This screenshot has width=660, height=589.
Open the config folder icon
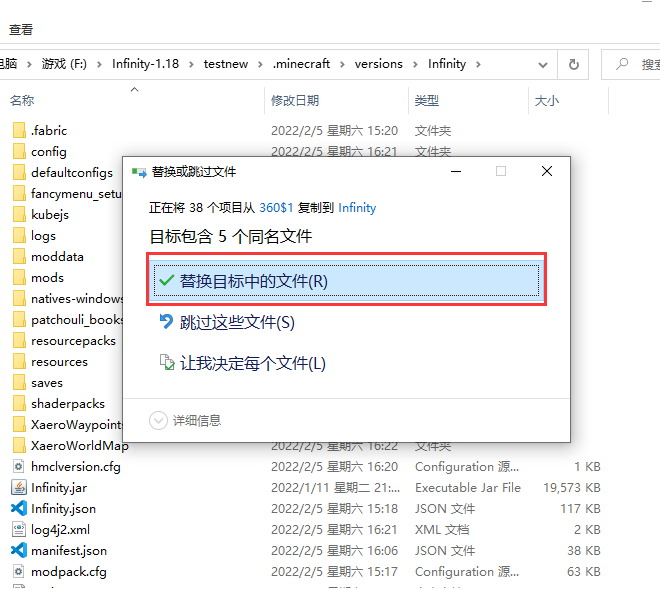[19, 152]
